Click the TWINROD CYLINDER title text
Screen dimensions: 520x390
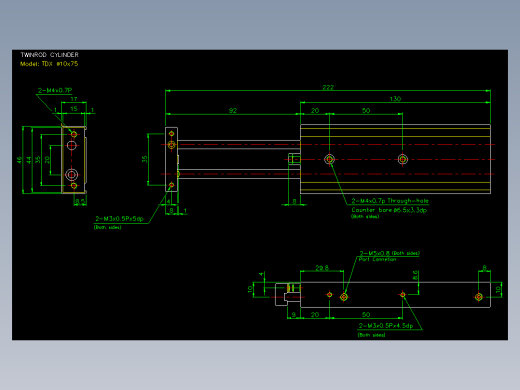pos(50,55)
